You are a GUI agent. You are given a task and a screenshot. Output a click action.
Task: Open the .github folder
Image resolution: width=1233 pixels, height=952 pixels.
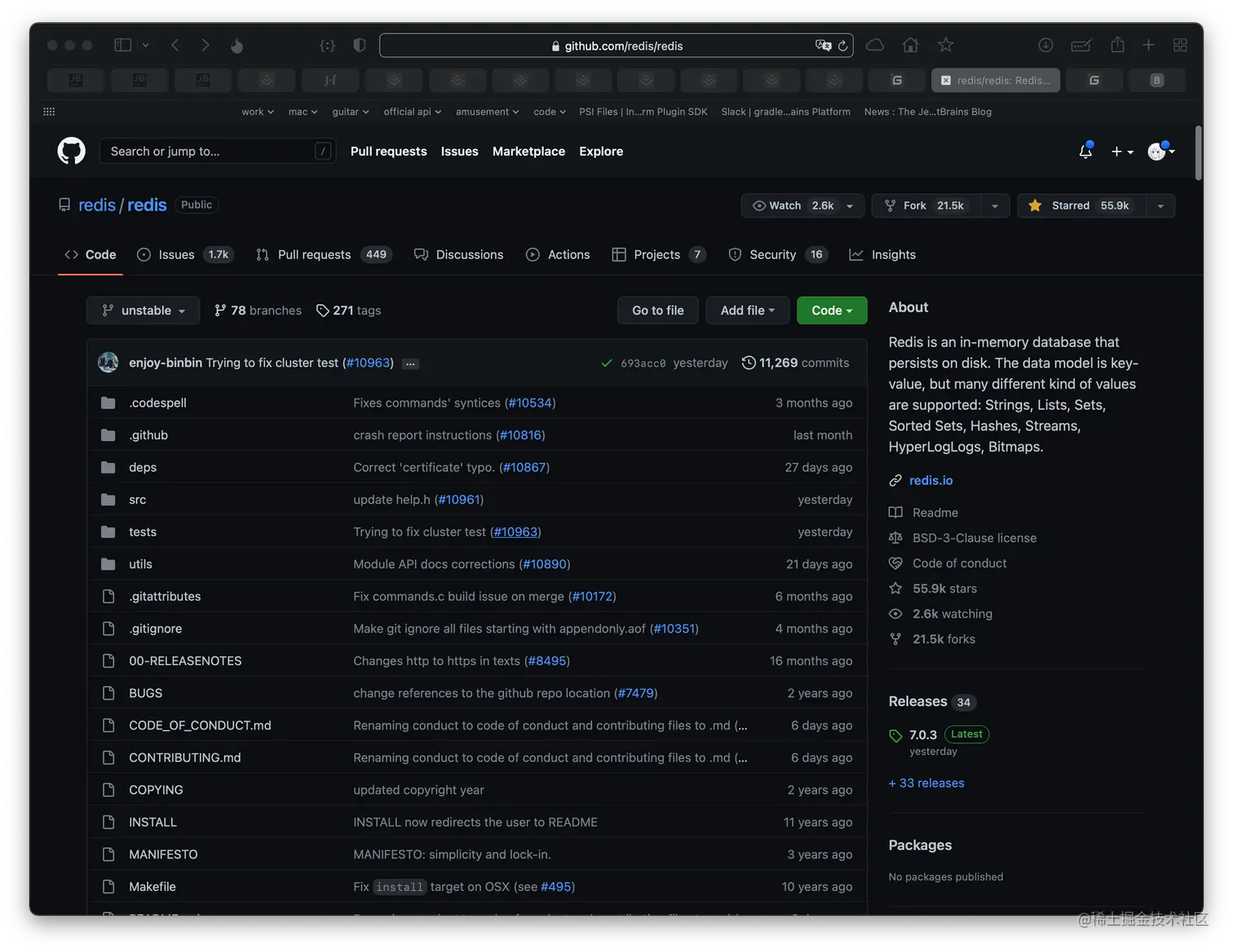pyautogui.click(x=148, y=435)
